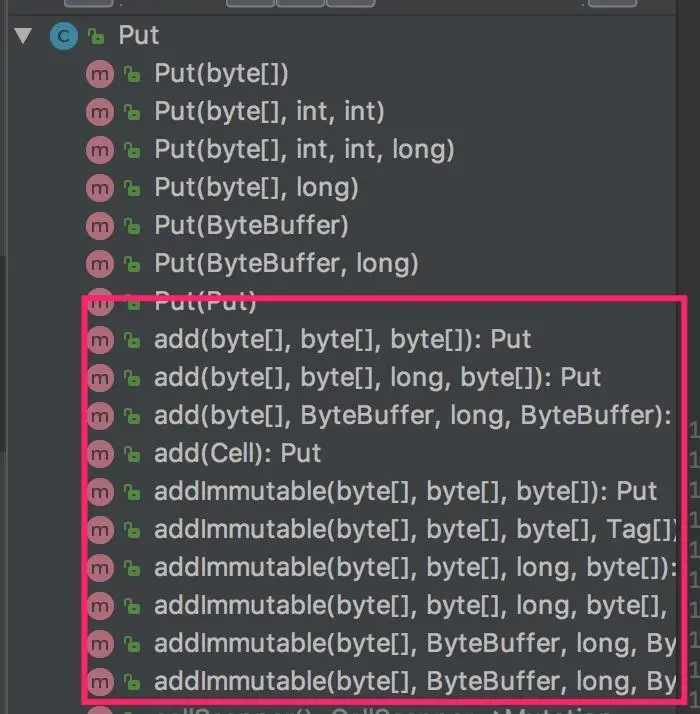Select the Put class root item

pyautogui.click(x=139, y=35)
